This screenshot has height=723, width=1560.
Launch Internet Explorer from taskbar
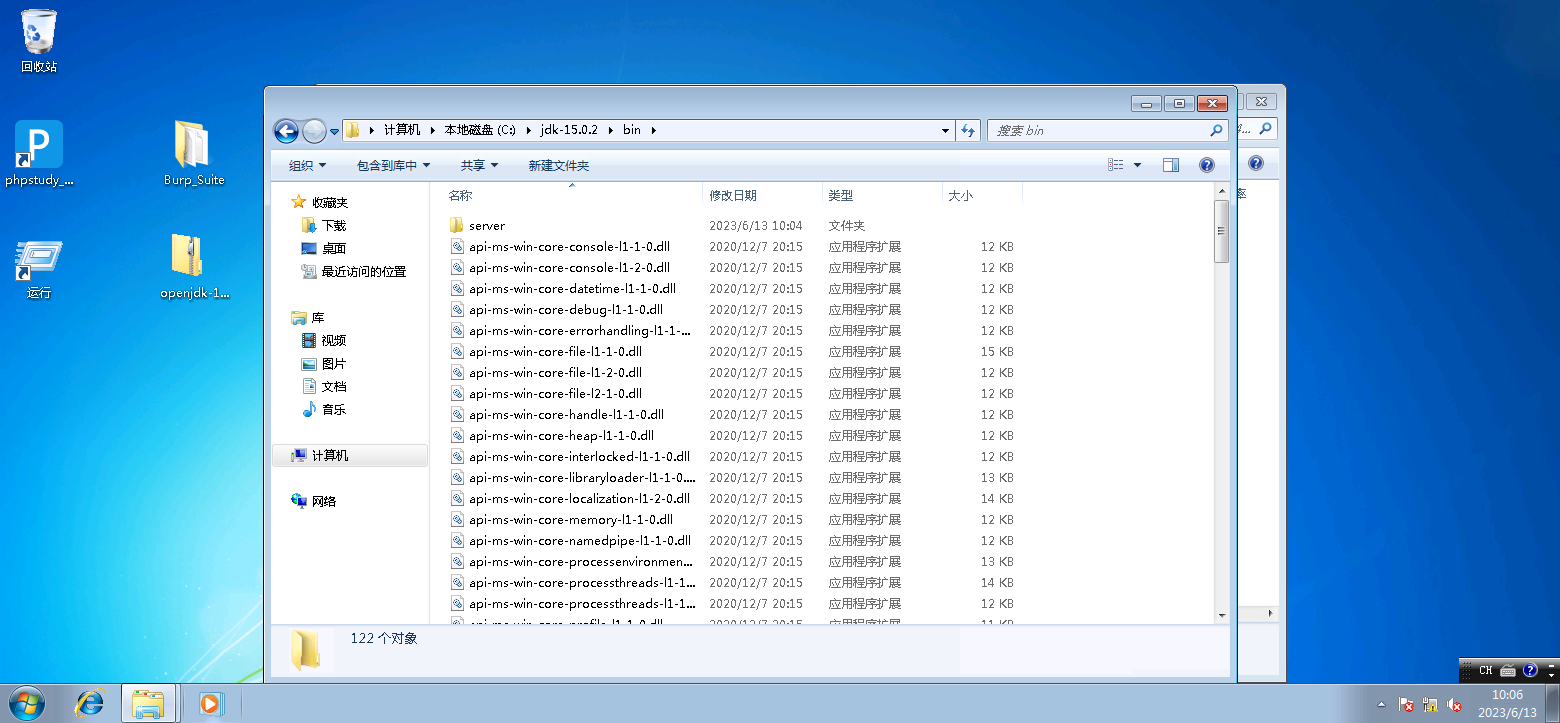(90, 703)
